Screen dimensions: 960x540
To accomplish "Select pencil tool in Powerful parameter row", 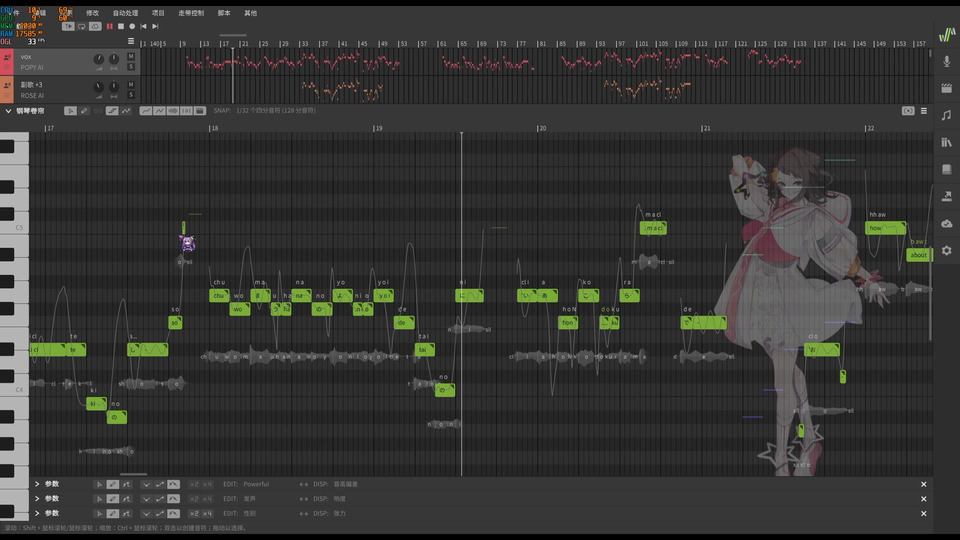I will pos(113,484).
